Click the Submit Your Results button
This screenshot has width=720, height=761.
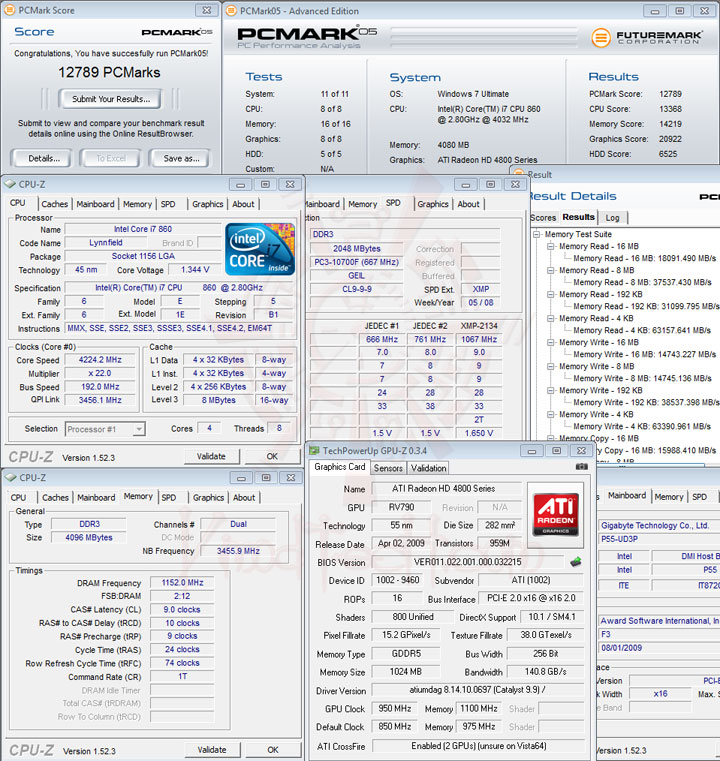(x=111, y=99)
